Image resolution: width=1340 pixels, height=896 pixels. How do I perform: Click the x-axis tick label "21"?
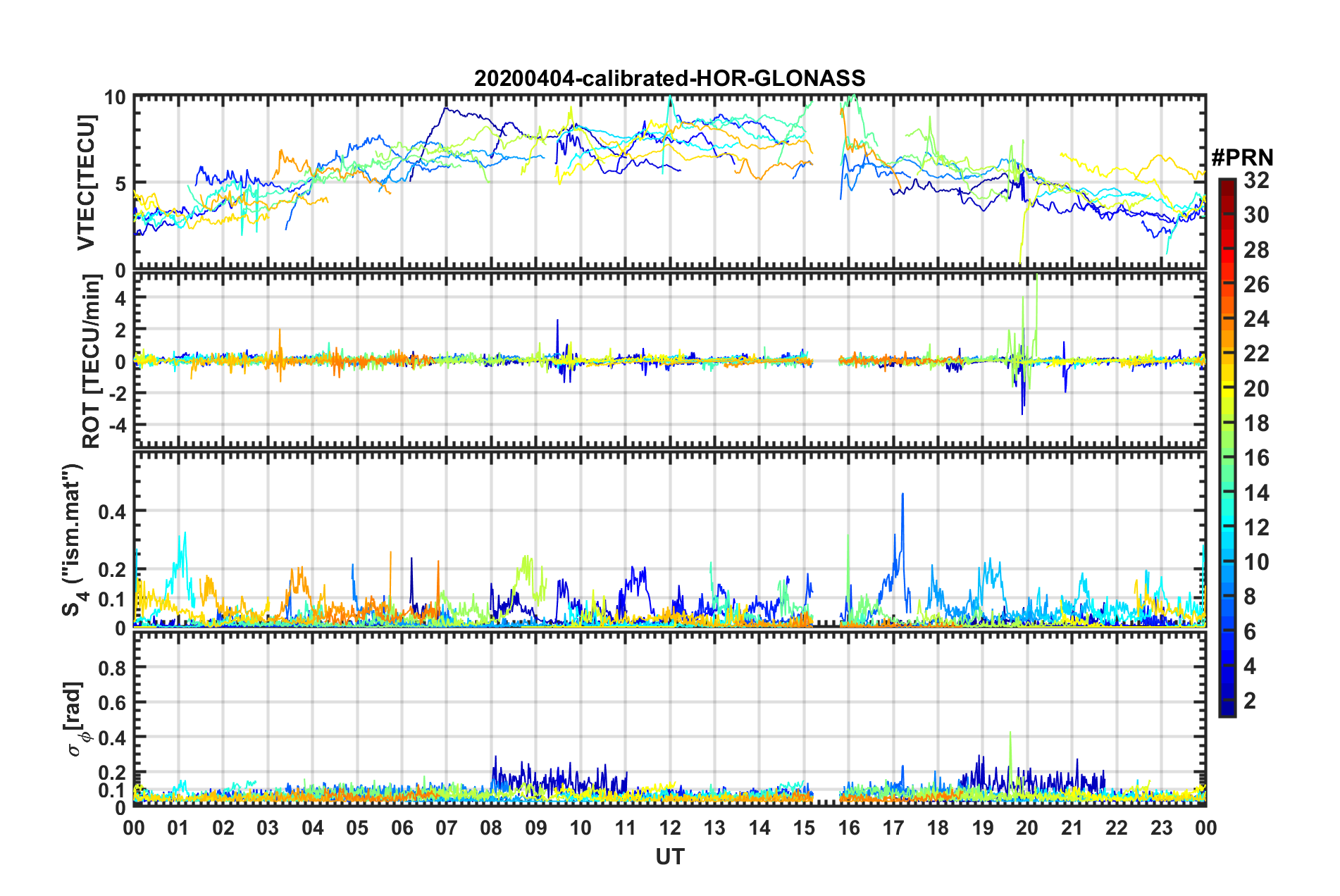(1072, 828)
